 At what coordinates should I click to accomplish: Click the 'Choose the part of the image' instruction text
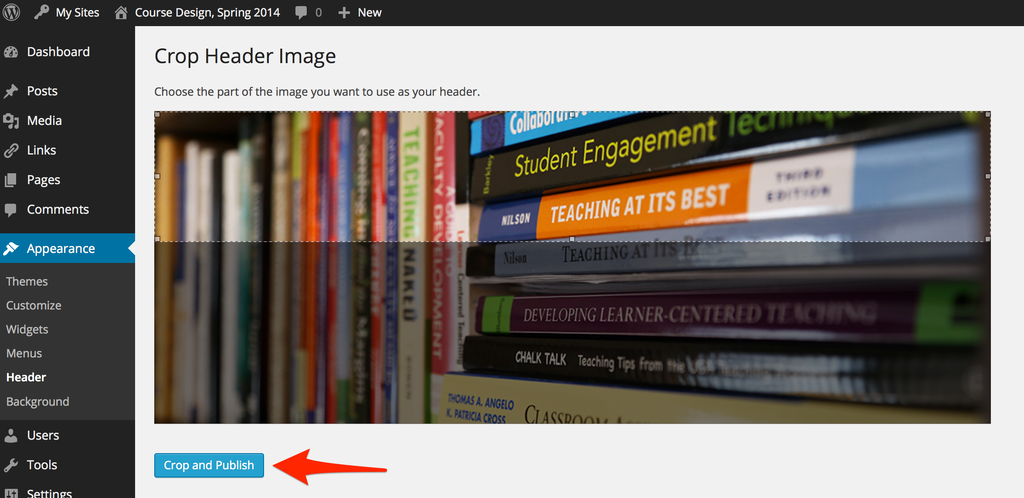(317, 92)
